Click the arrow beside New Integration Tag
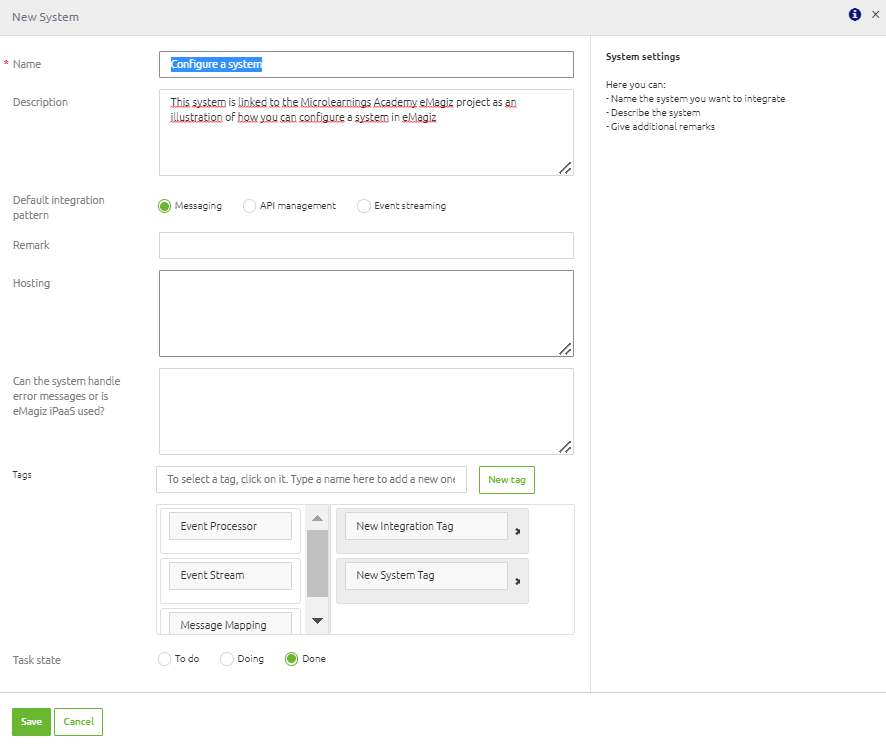This screenshot has height=748, width=886. click(x=518, y=530)
